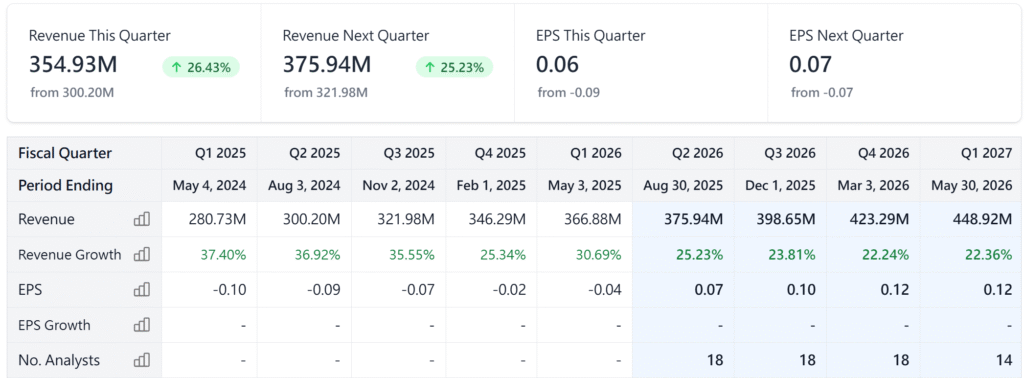Select the green 25.23% next quarter badge
This screenshot has width=1024, height=378.
(455, 67)
